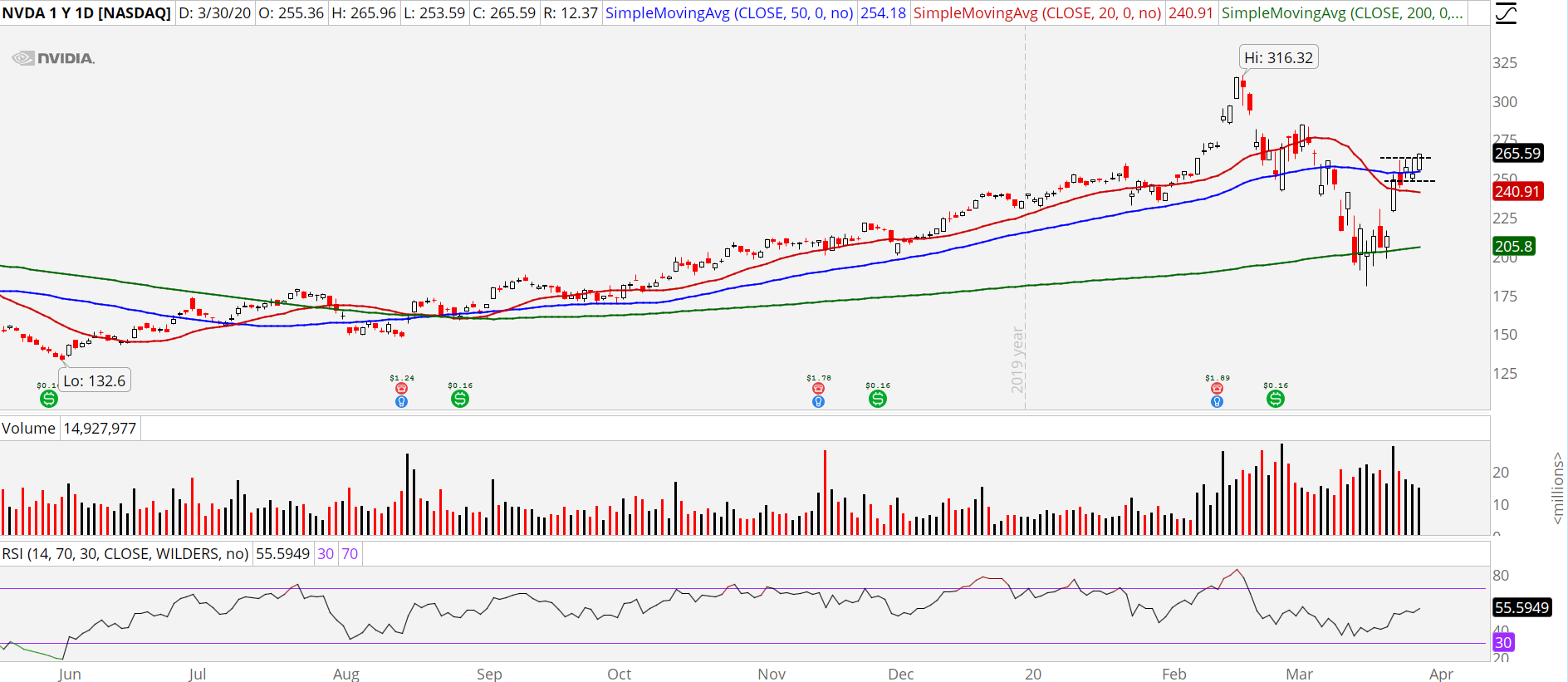Click the 125 price axis label
The width and height of the screenshot is (1568, 682).
(x=1505, y=374)
